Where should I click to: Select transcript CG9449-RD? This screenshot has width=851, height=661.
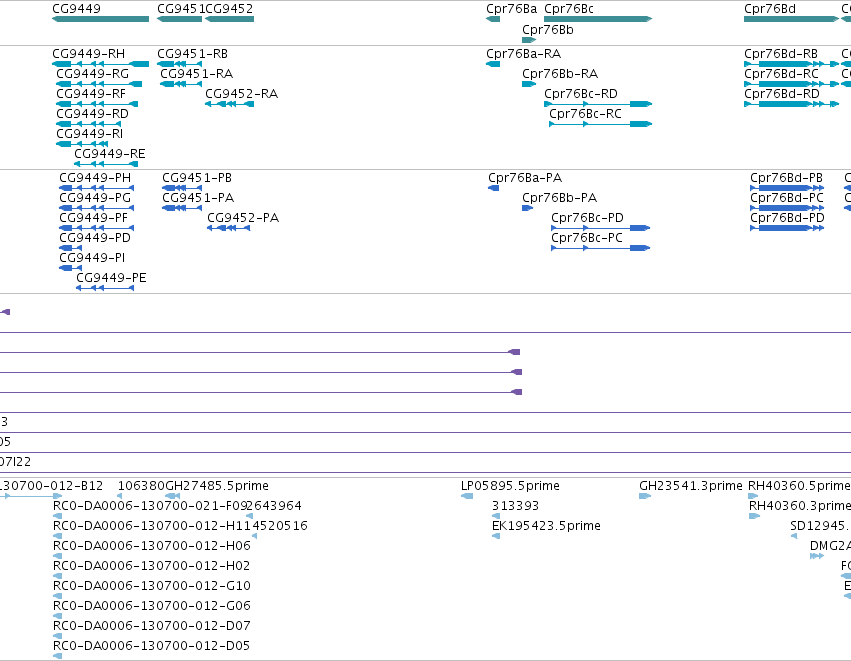coord(93,114)
